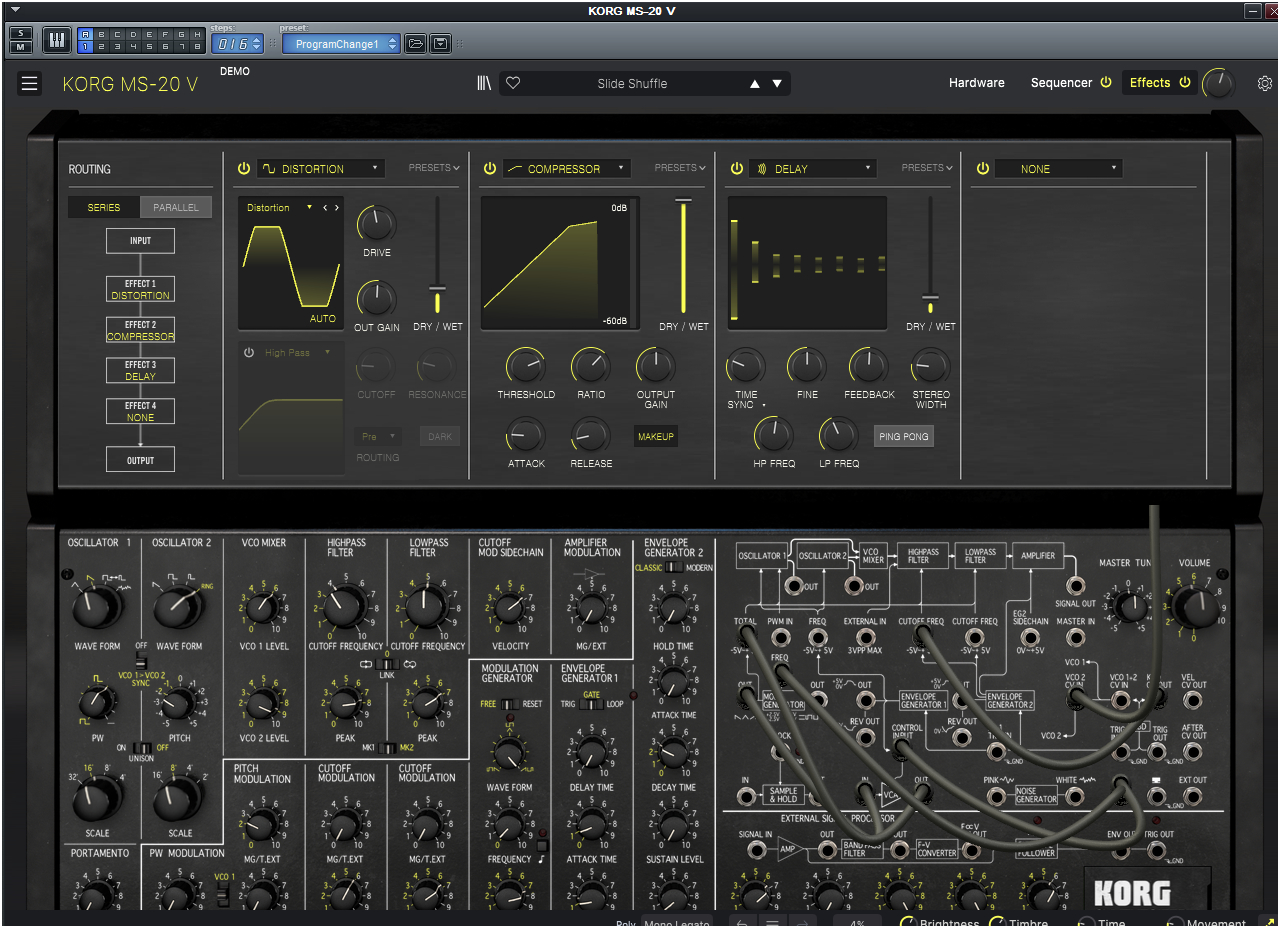Expand Compressor PRESETS menu

pos(680,168)
